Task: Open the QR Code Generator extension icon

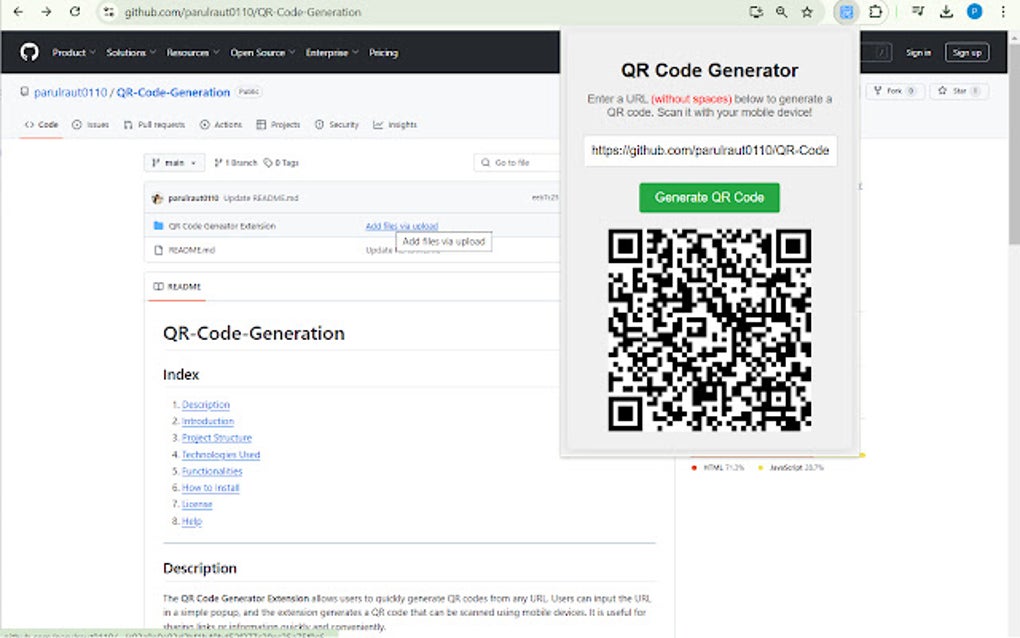Action: [x=846, y=12]
